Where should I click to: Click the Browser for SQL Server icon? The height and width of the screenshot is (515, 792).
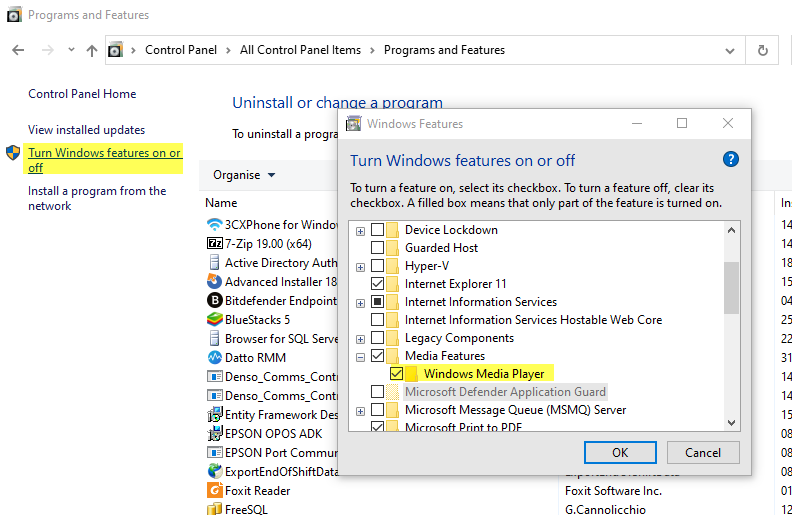click(x=215, y=338)
